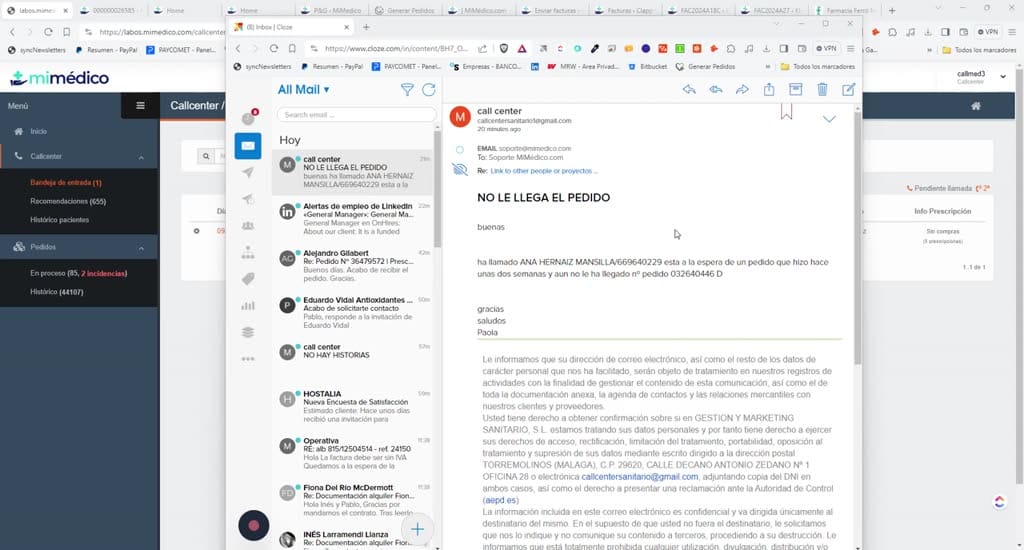This screenshot has height=550, width=1024.
Task: Open the Operativa alb 815/12504514 email
Action: 353,454
